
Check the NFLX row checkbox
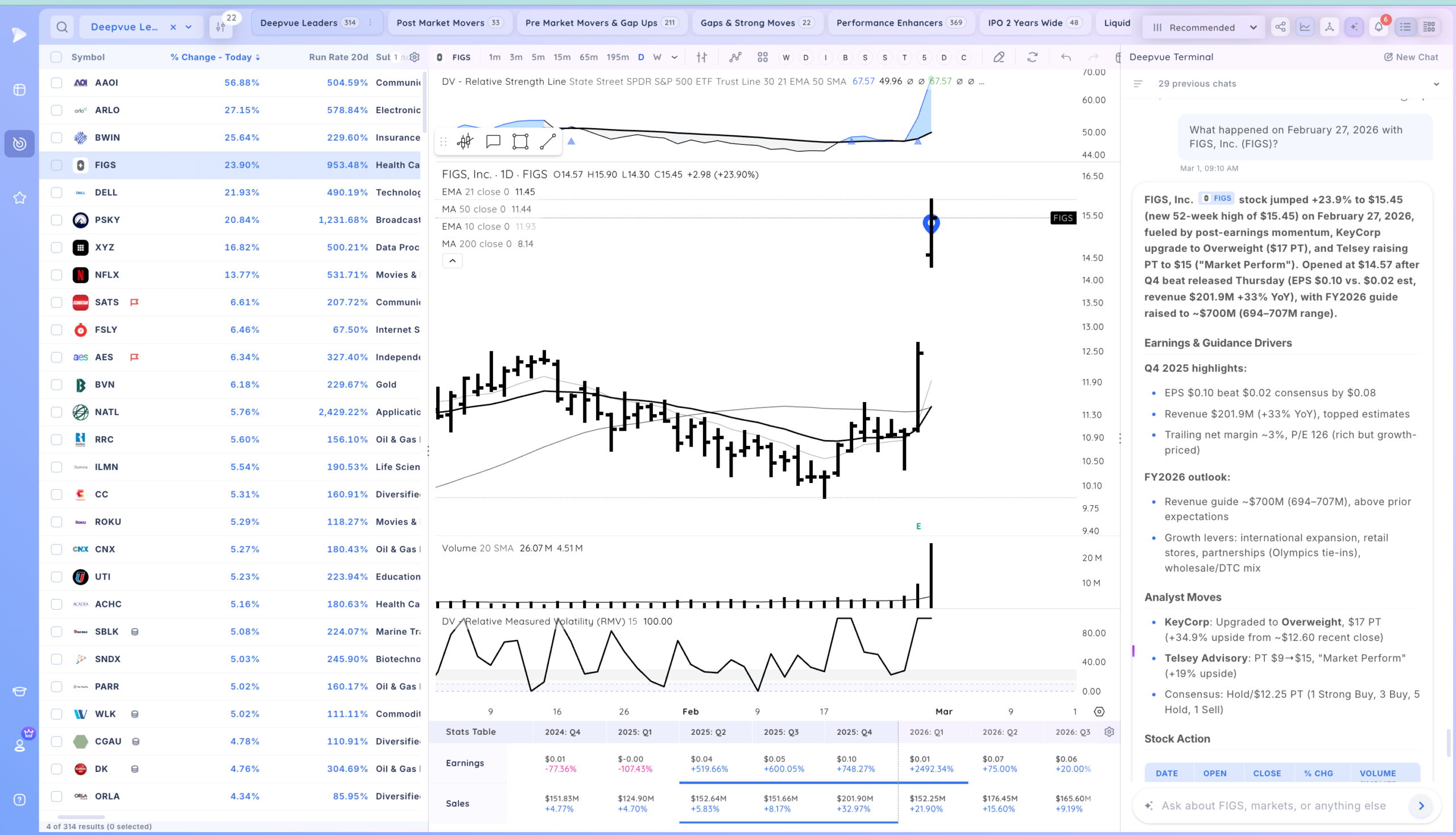click(x=56, y=275)
